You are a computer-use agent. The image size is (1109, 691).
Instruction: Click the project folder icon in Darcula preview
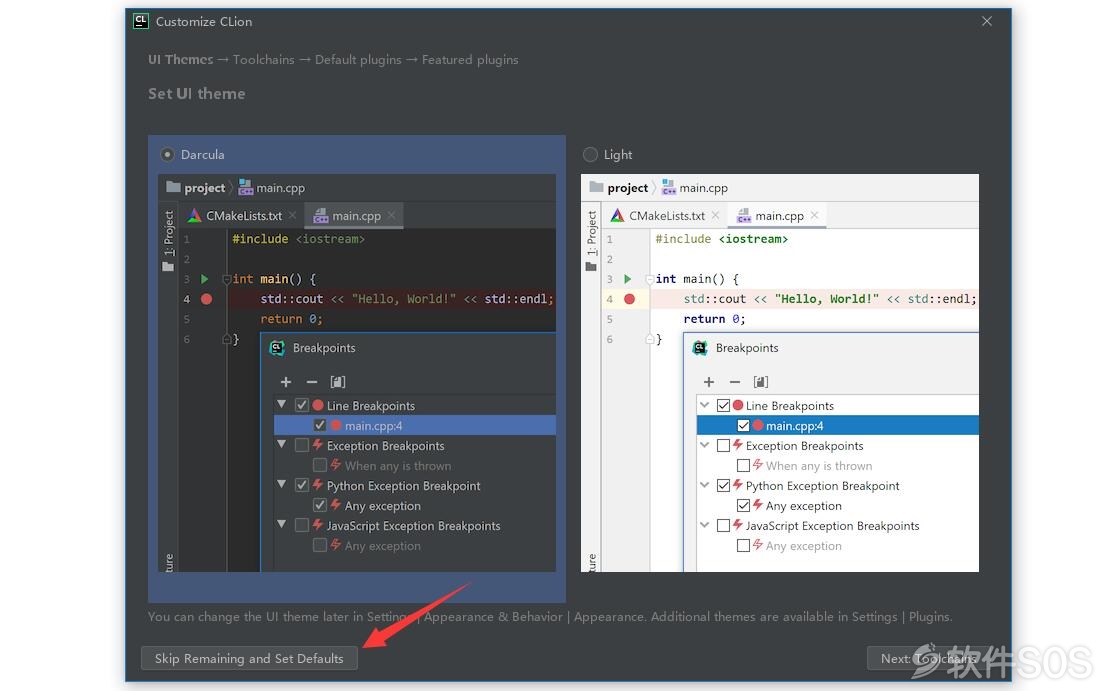[x=173, y=187]
